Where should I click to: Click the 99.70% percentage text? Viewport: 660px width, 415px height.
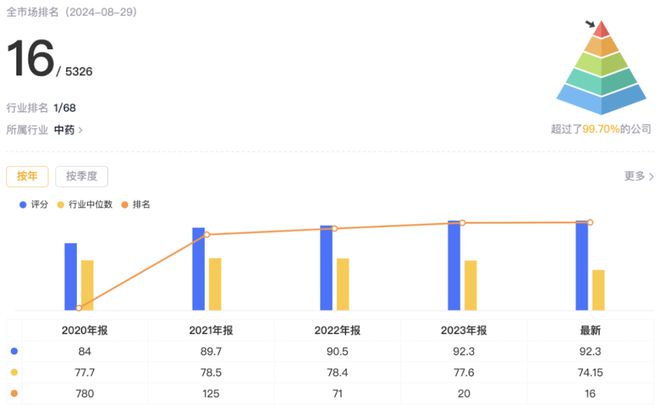click(601, 129)
